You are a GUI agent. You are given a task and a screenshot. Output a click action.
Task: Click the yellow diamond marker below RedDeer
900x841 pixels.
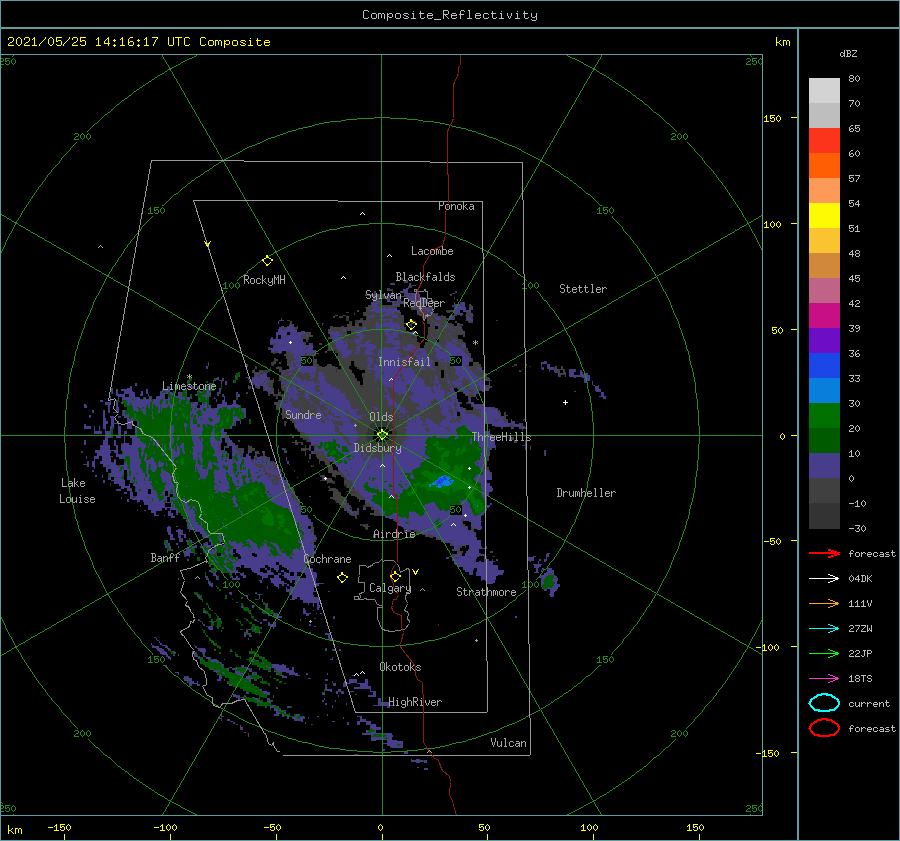pyautogui.click(x=412, y=325)
